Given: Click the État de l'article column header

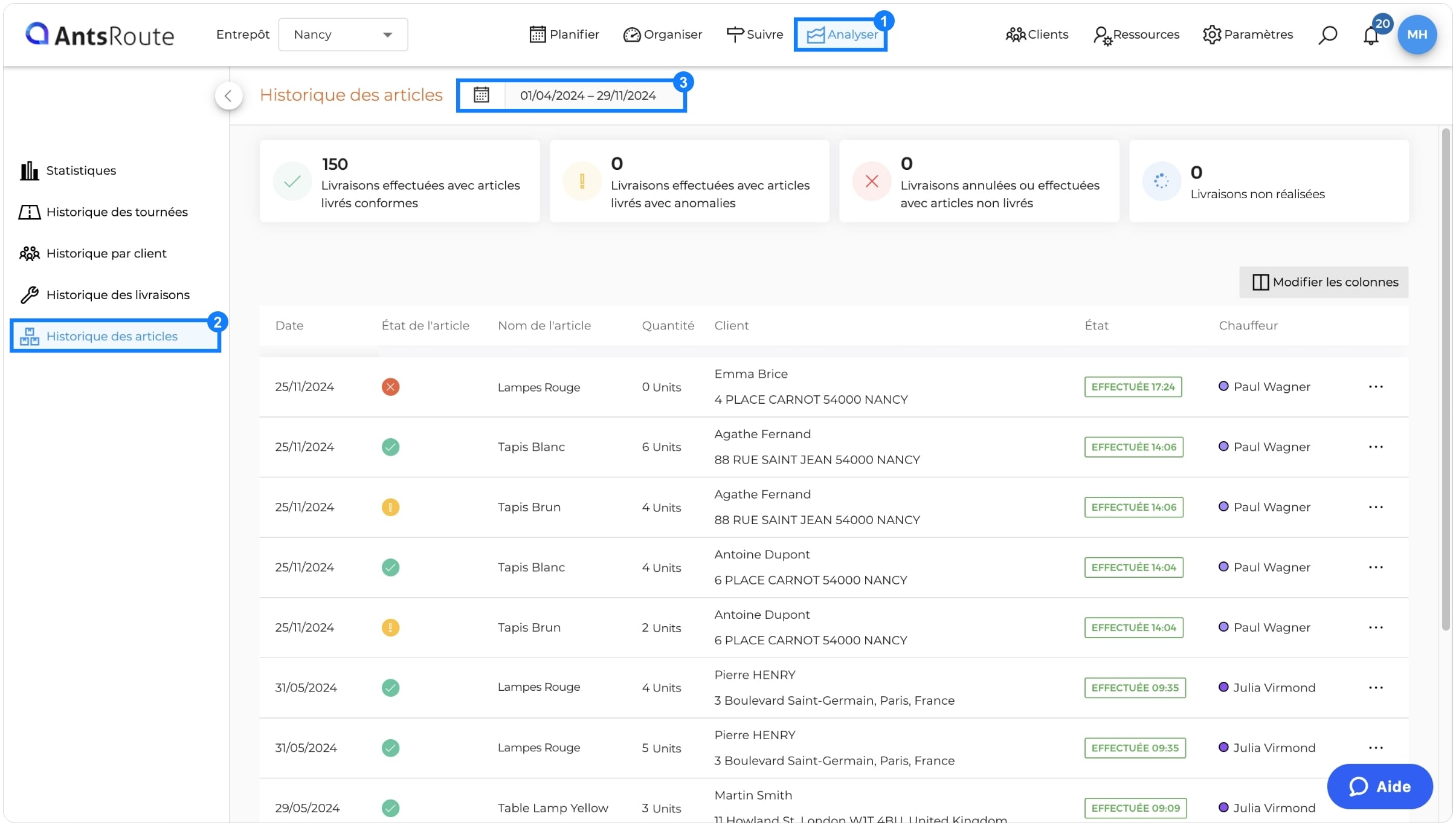Looking at the screenshot, I should (x=425, y=326).
